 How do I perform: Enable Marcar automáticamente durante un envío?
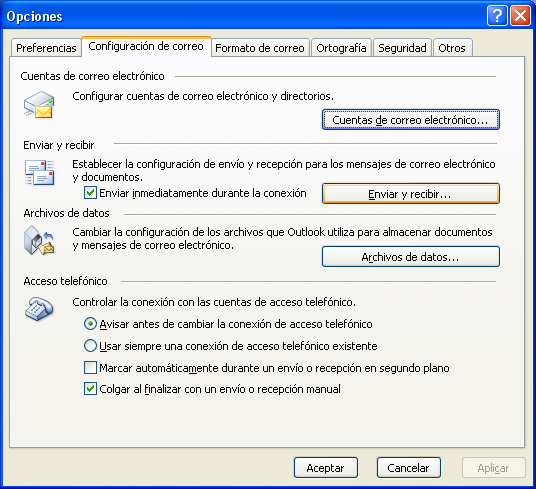pos(90,368)
